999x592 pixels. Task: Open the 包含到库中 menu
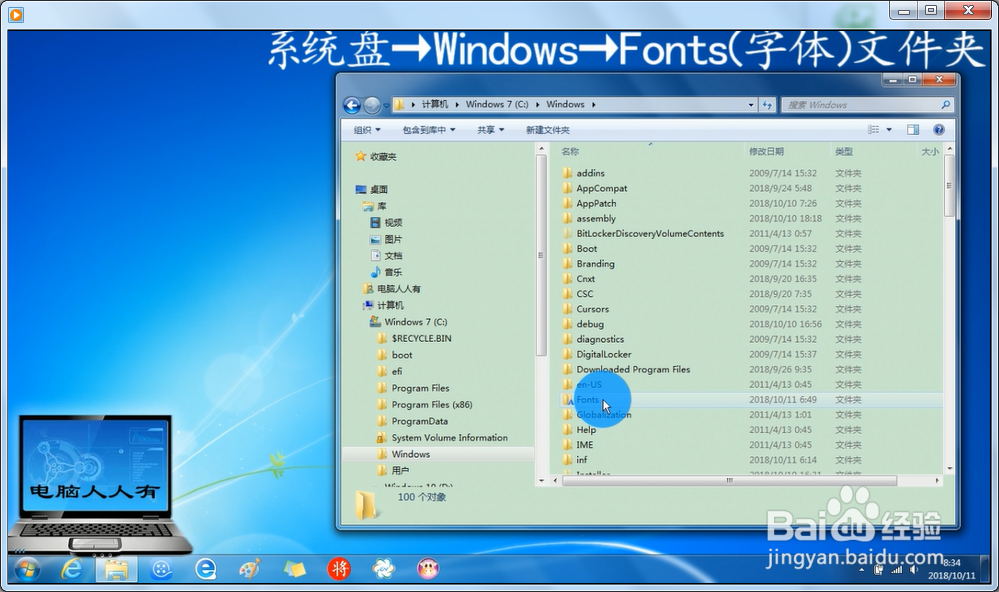coord(429,130)
